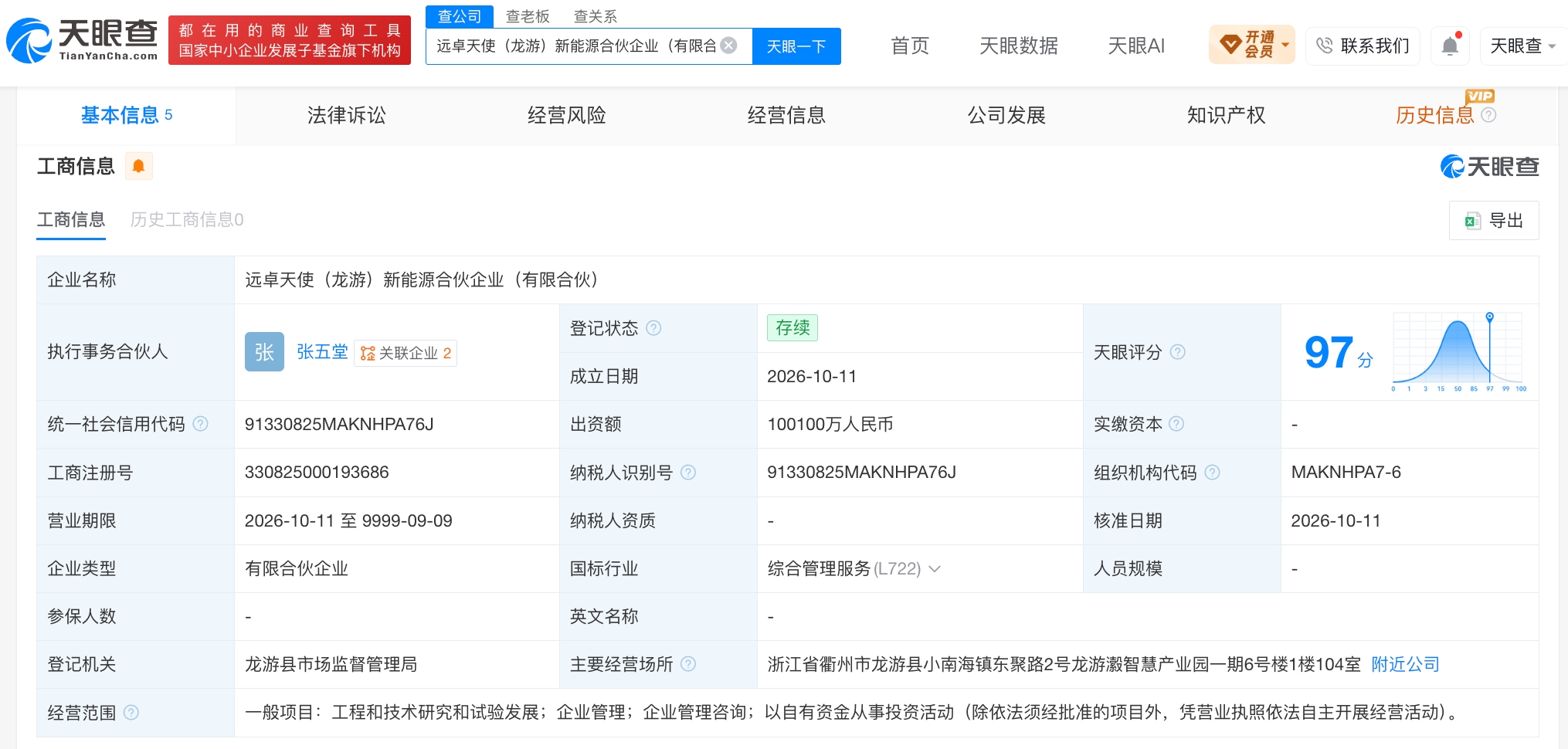Viewport: 1568px width, 749px height.
Task: Open the 法律诉讼 tab
Action: 346,115
